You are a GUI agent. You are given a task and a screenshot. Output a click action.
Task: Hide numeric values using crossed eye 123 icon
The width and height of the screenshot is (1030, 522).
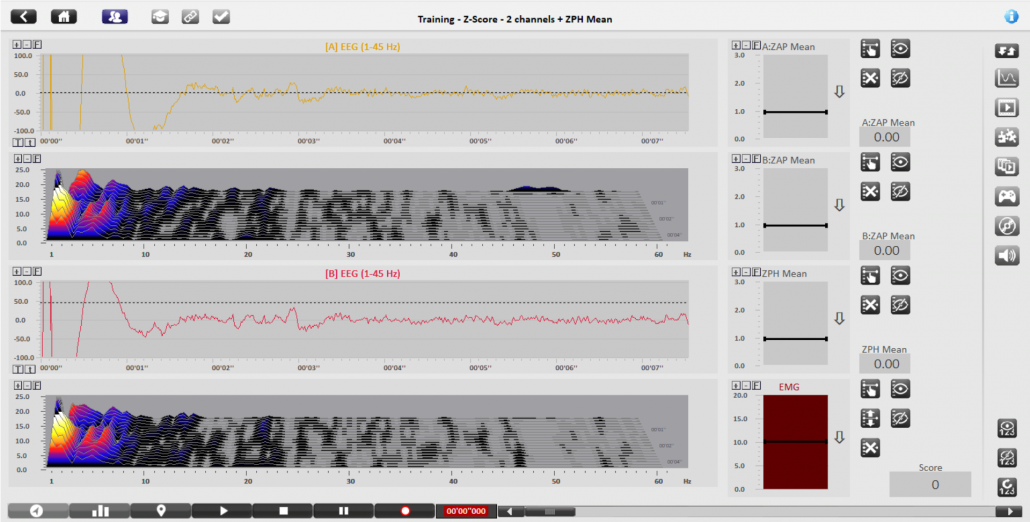(x=1007, y=458)
